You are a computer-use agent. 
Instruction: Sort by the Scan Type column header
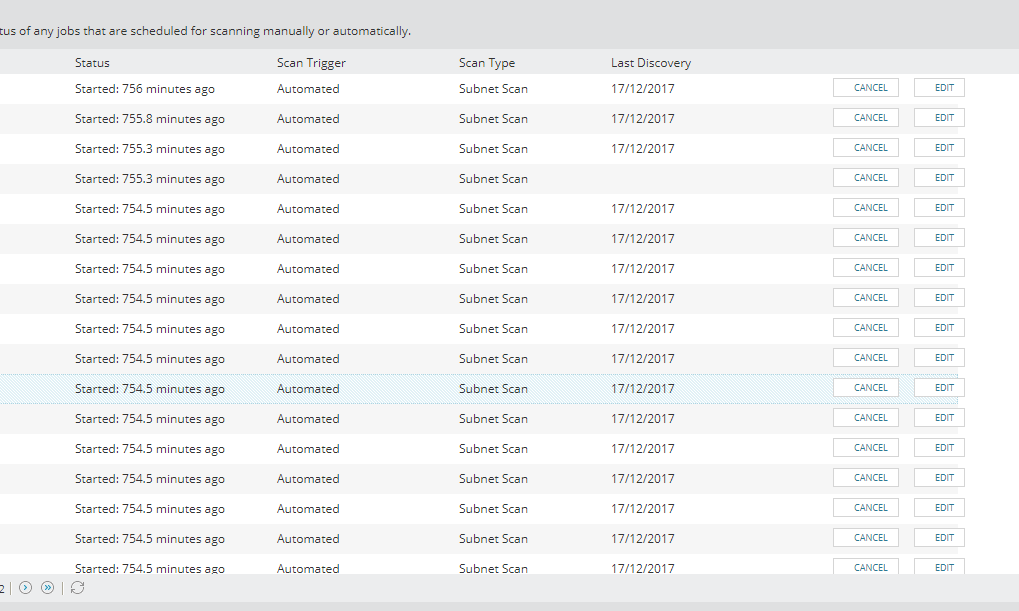click(x=487, y=63)
